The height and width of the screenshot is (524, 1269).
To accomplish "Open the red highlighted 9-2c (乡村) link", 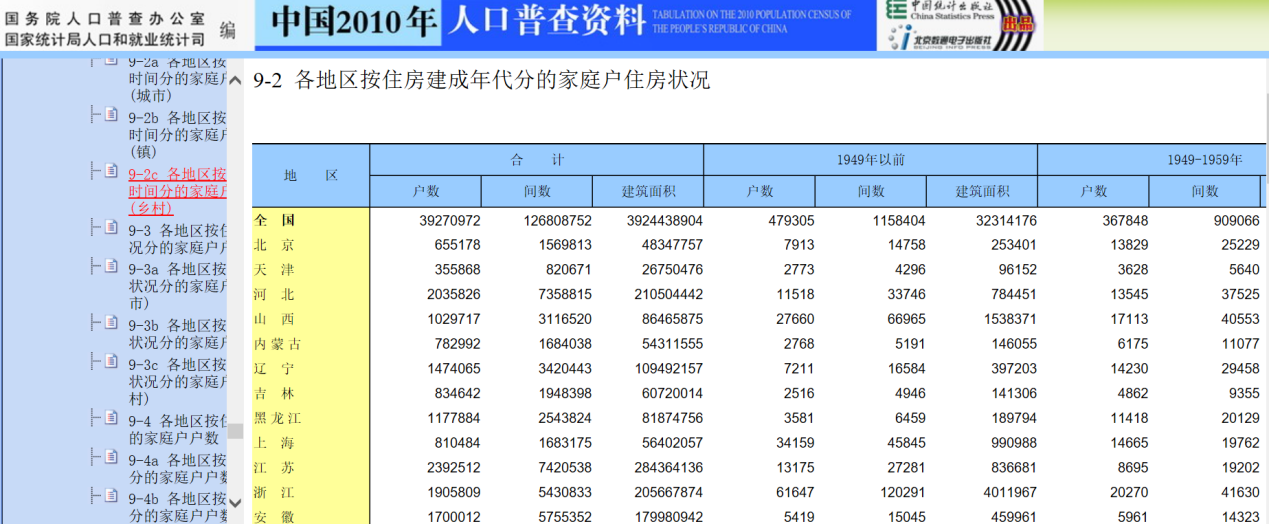I will [x=177, y=190].
